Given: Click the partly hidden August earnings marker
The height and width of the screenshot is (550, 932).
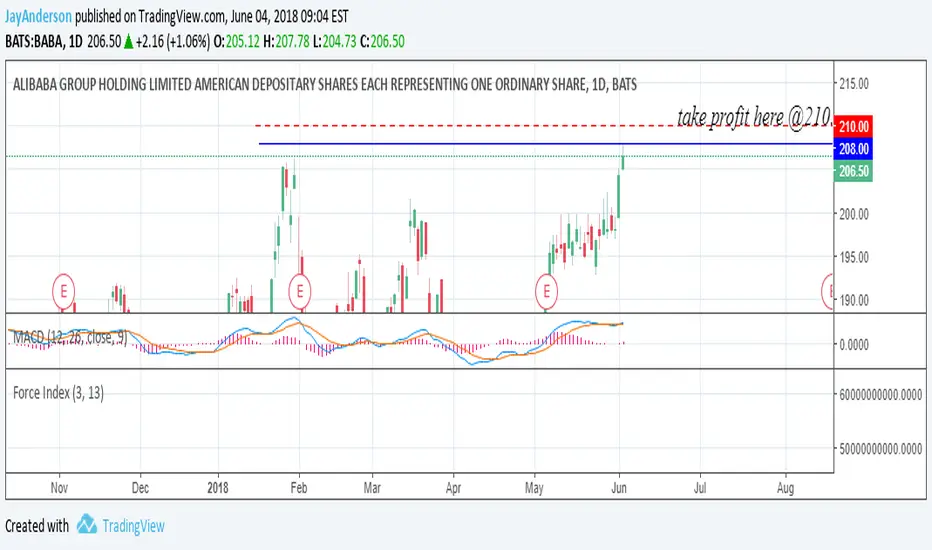Looking at the screenshot, I should pyautogui.click(x=827, y=292).
